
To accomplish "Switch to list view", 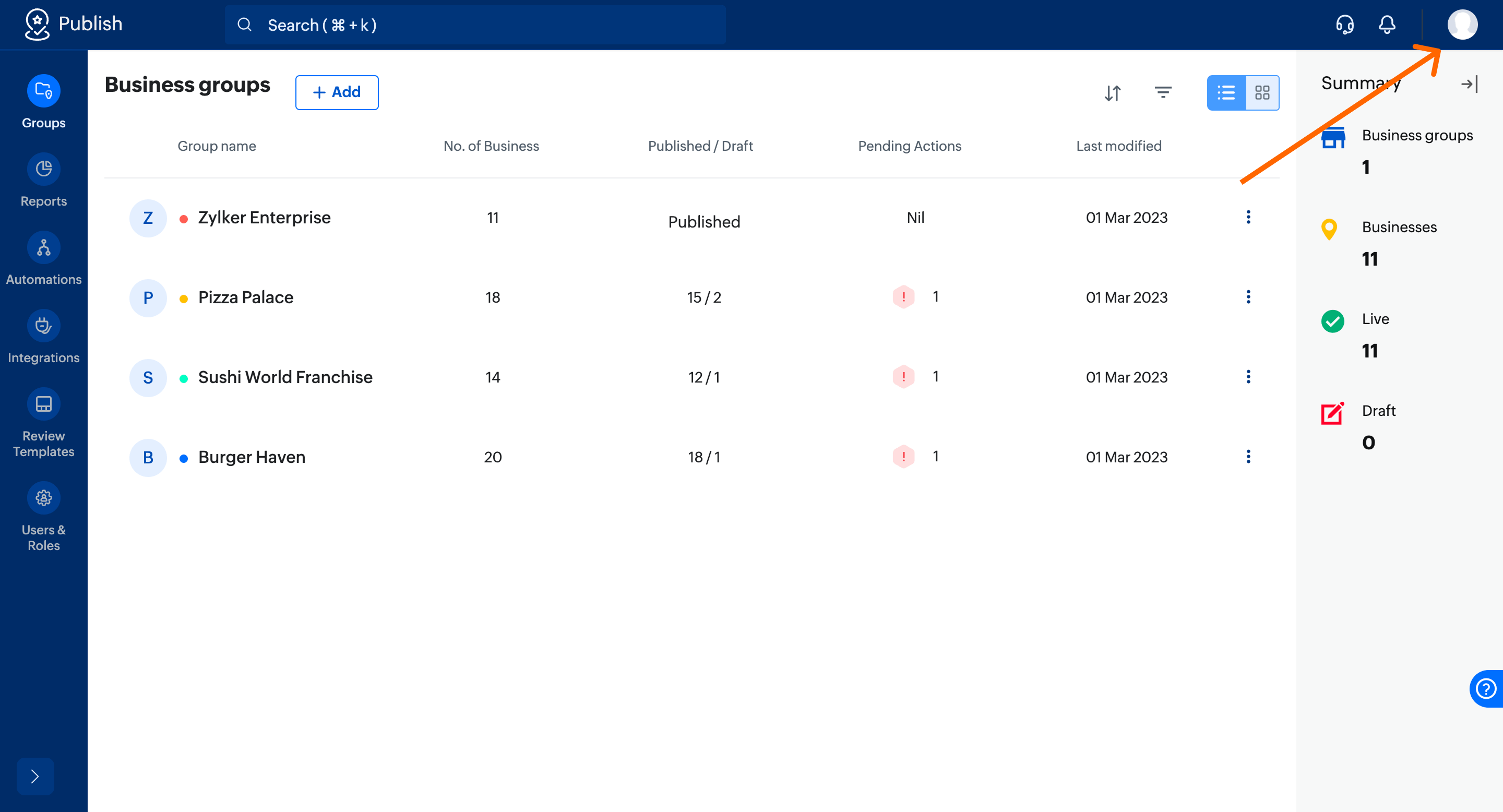I will [1226, 92].
